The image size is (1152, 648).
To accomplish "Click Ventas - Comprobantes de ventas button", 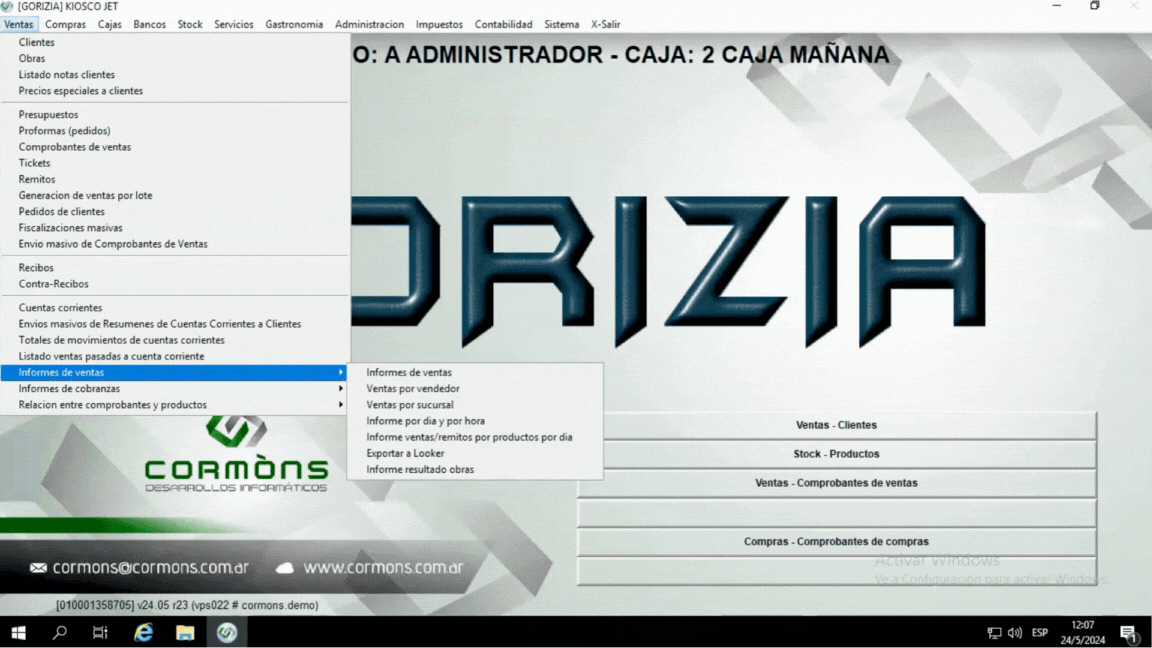I will coord(836,483).
